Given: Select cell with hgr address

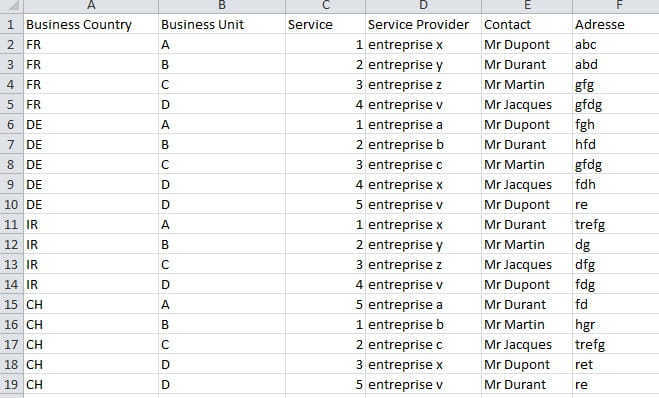Looking at the screenshot, I should click(x=616, y=324).
